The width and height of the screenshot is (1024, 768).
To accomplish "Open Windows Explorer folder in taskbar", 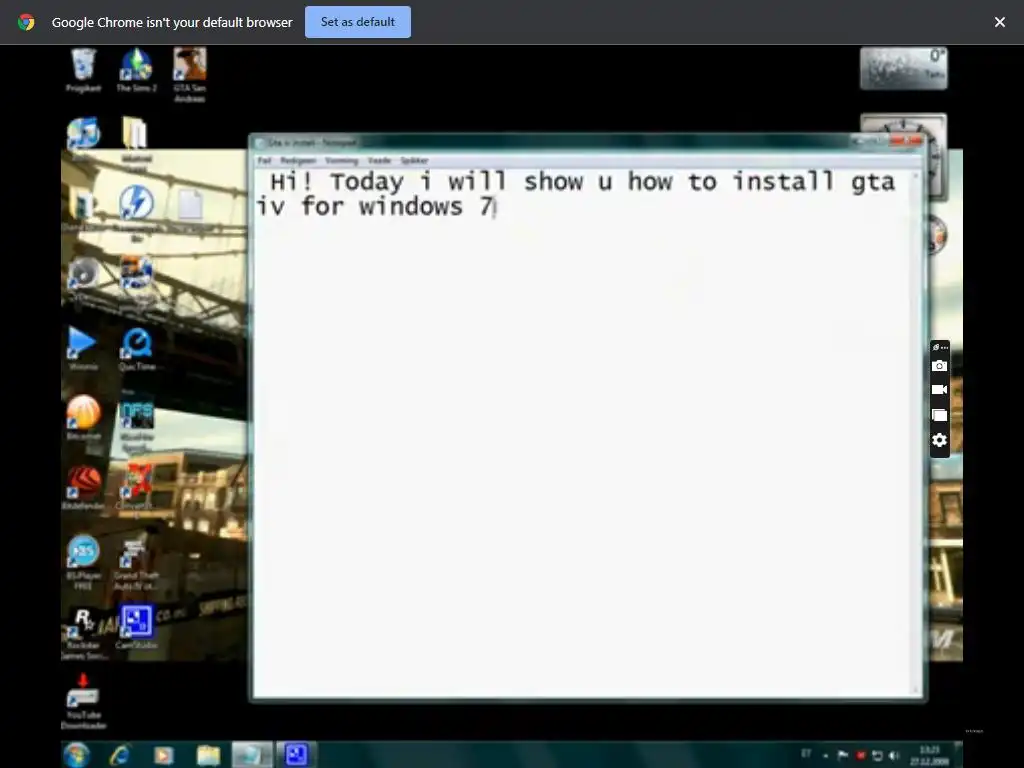I will [x=208, y=755].
